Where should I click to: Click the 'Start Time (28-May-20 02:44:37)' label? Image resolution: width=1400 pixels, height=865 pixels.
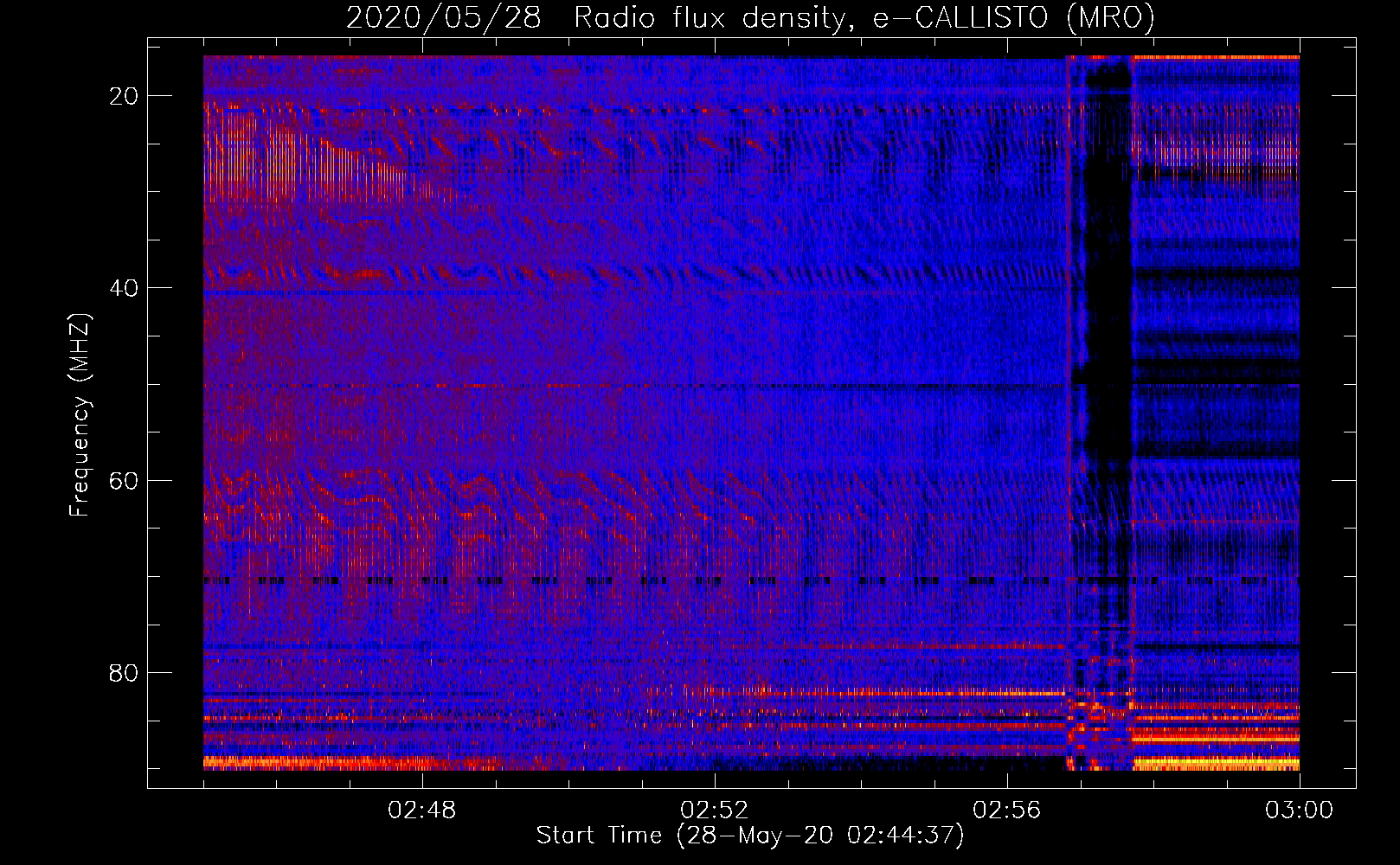(749, 836)
